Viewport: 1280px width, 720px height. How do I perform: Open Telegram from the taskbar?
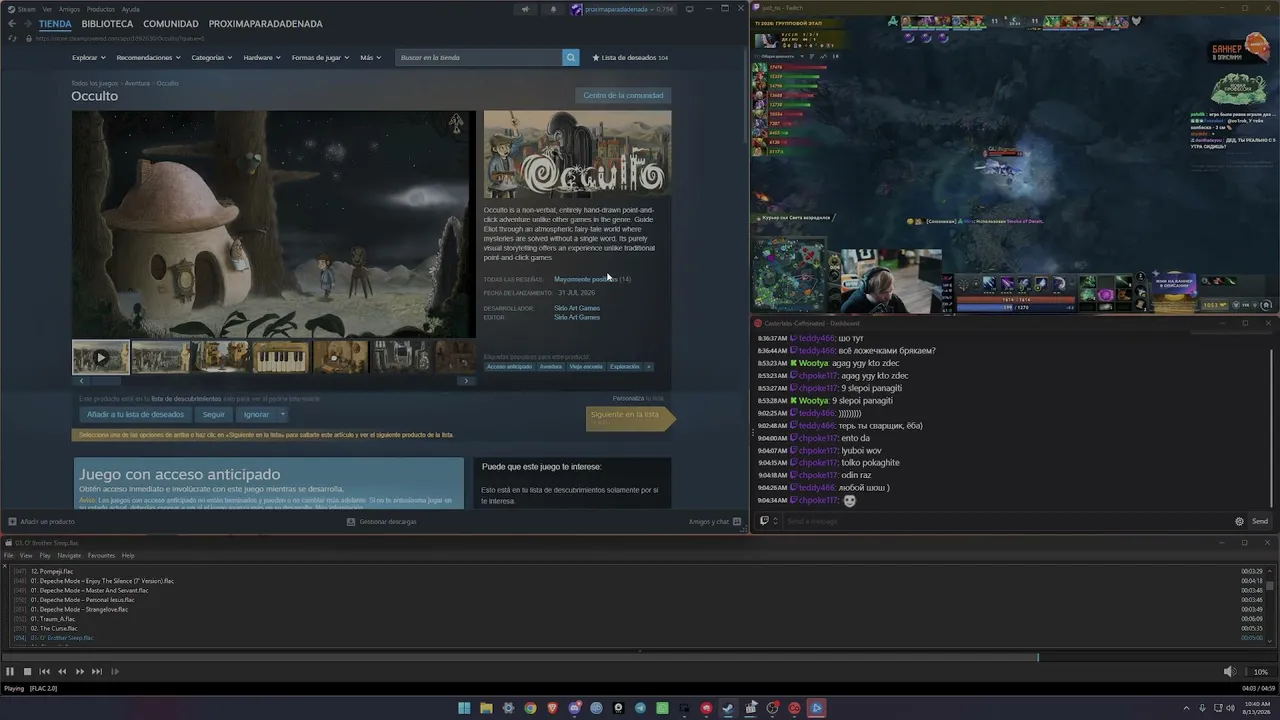tap(640, 708)
